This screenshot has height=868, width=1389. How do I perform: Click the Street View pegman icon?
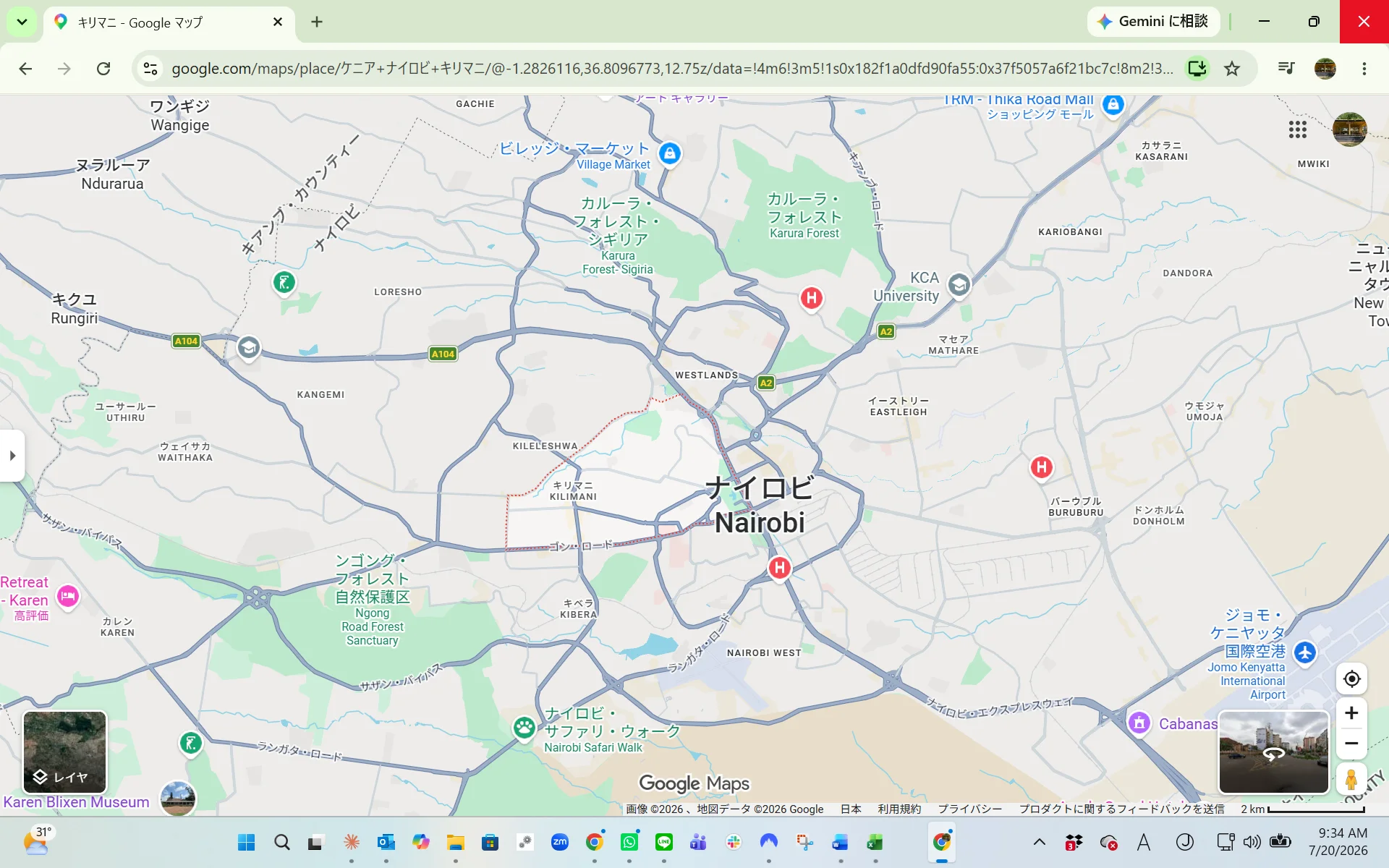coord(1351,779)
